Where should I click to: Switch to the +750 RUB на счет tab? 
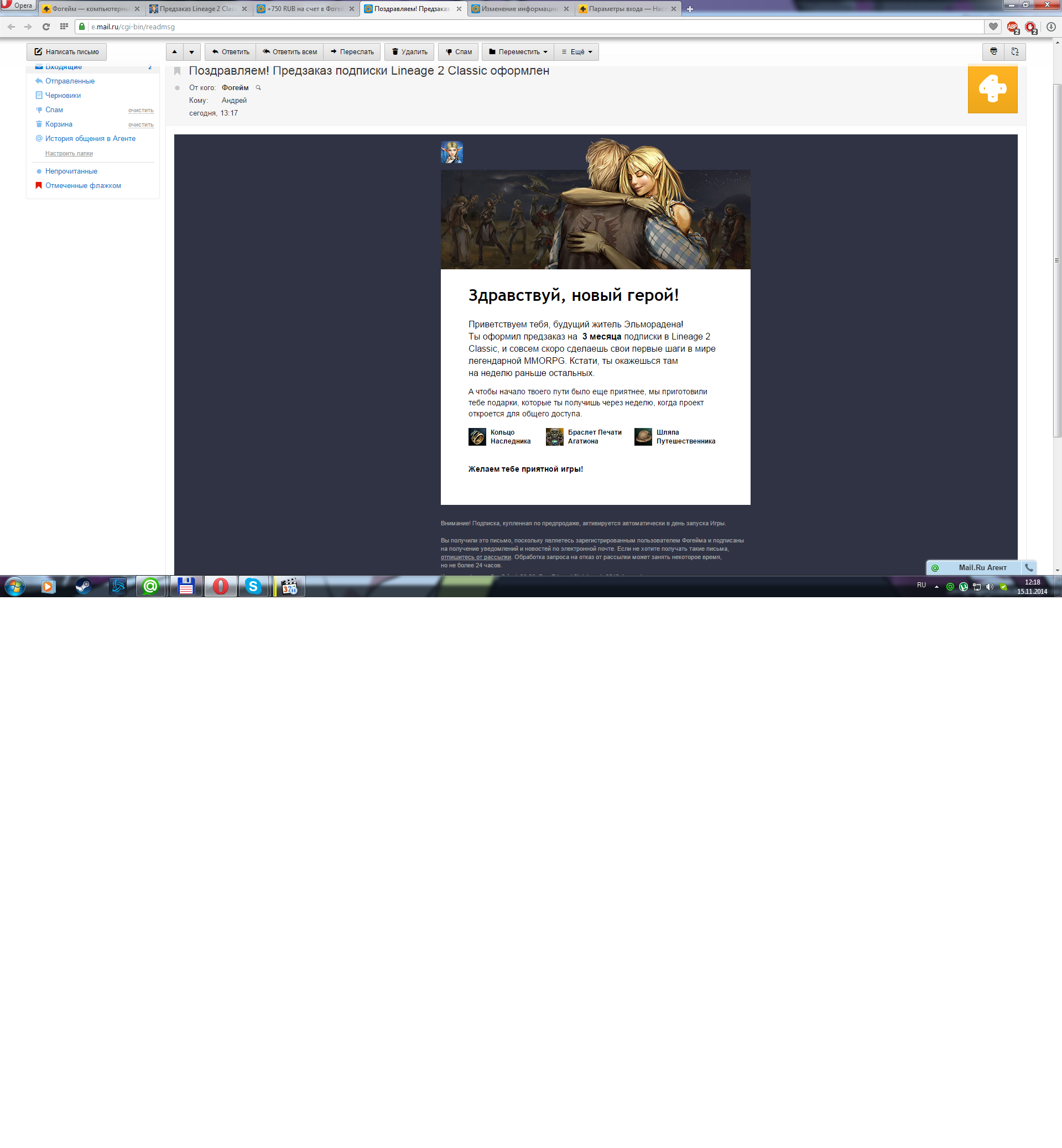305,9
